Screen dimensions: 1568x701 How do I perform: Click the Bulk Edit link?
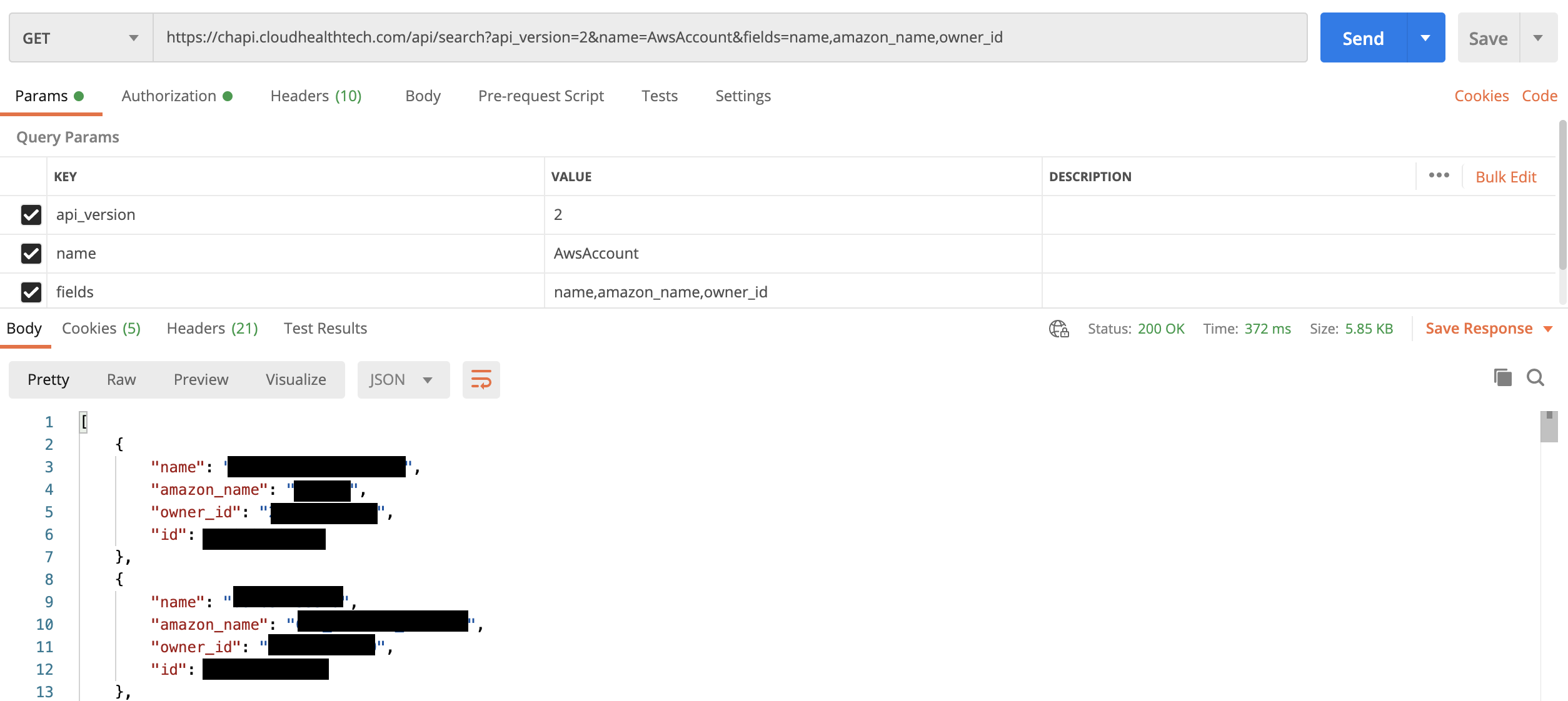(1505, 177)
